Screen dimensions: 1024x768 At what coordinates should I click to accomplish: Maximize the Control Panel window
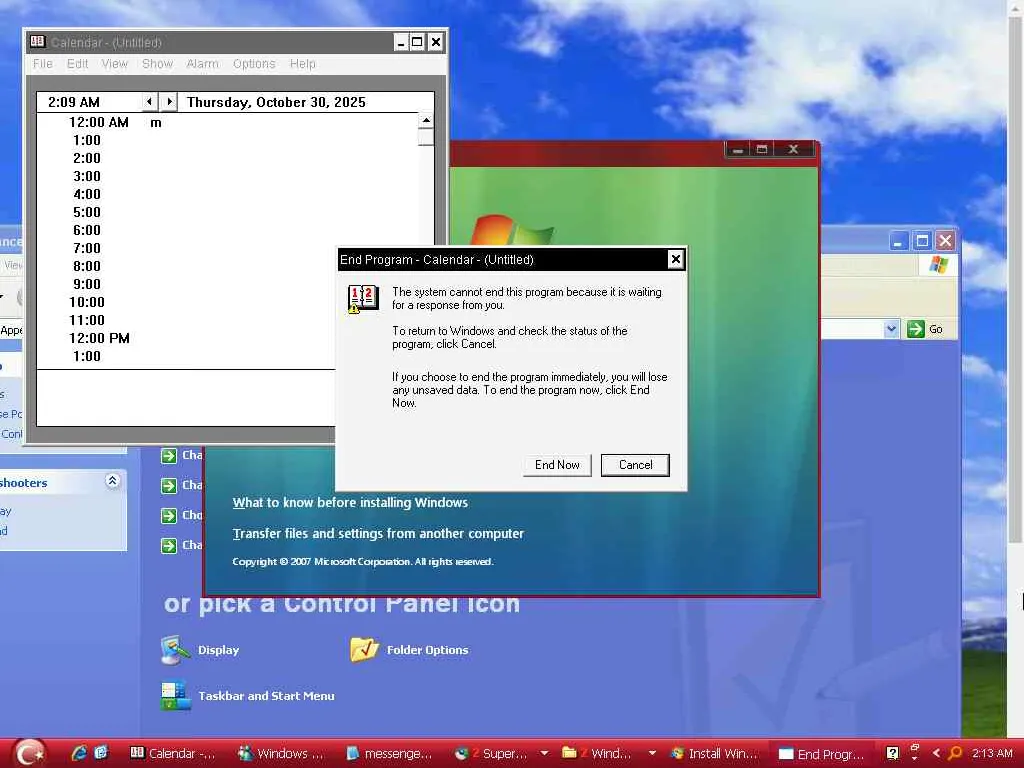pyautogui.click(x=922, y=241)
